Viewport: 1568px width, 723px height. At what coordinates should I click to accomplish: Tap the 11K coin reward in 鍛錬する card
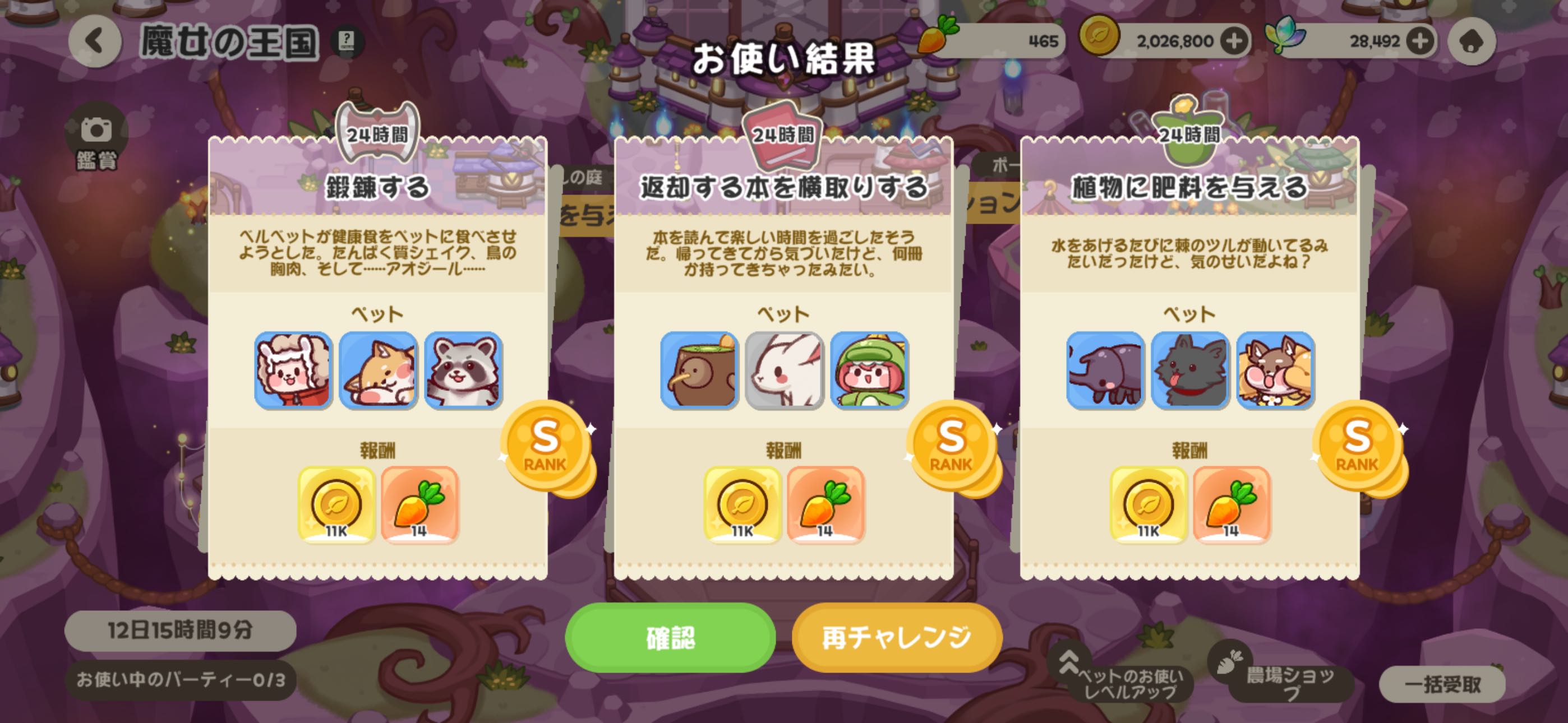pos(336,504)
